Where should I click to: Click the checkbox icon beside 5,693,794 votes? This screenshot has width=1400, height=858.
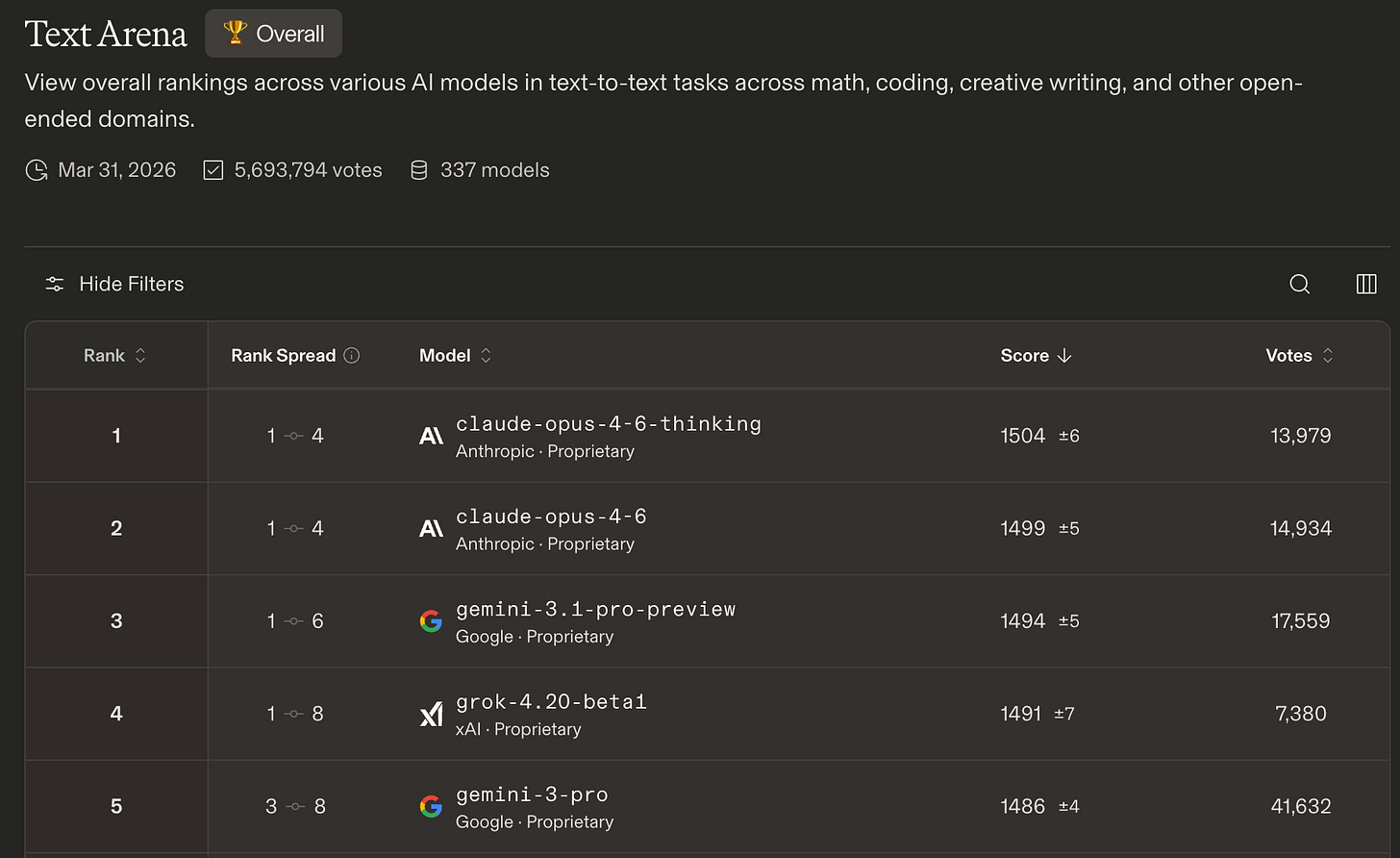[x=213, y=170]
